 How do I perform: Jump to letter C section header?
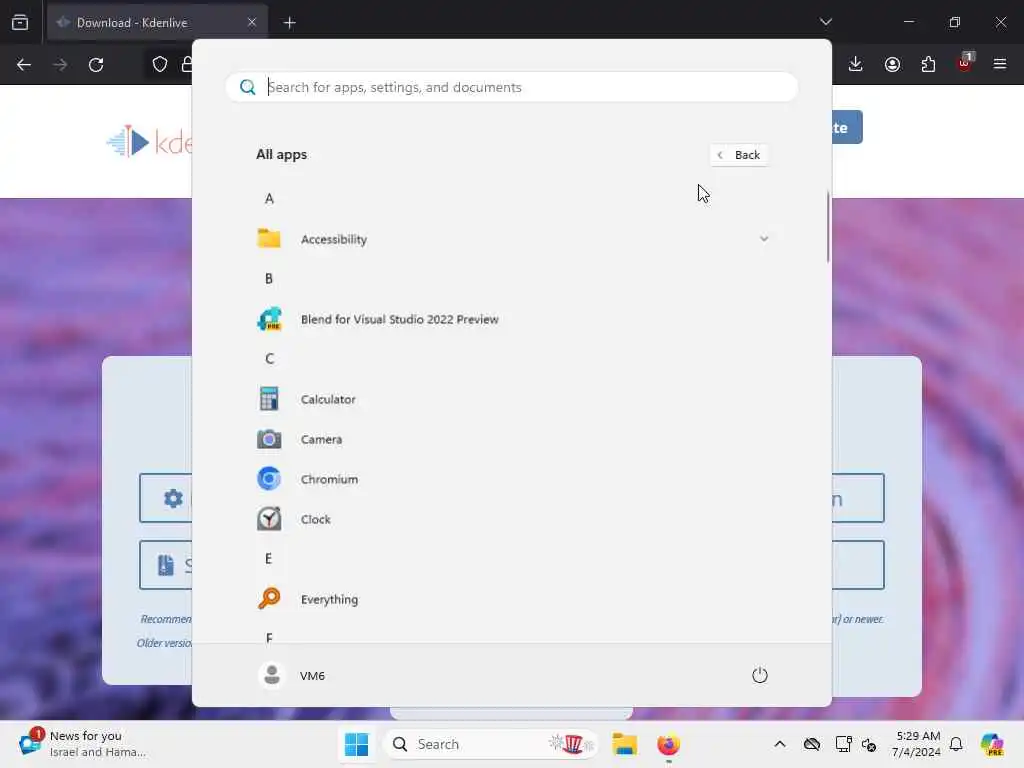coord(269,359)
